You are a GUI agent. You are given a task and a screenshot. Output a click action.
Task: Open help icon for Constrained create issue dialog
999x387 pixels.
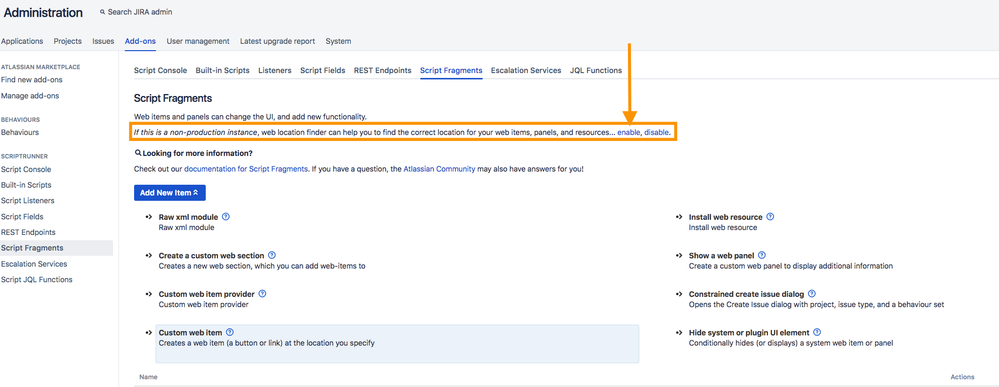[812, 294]
